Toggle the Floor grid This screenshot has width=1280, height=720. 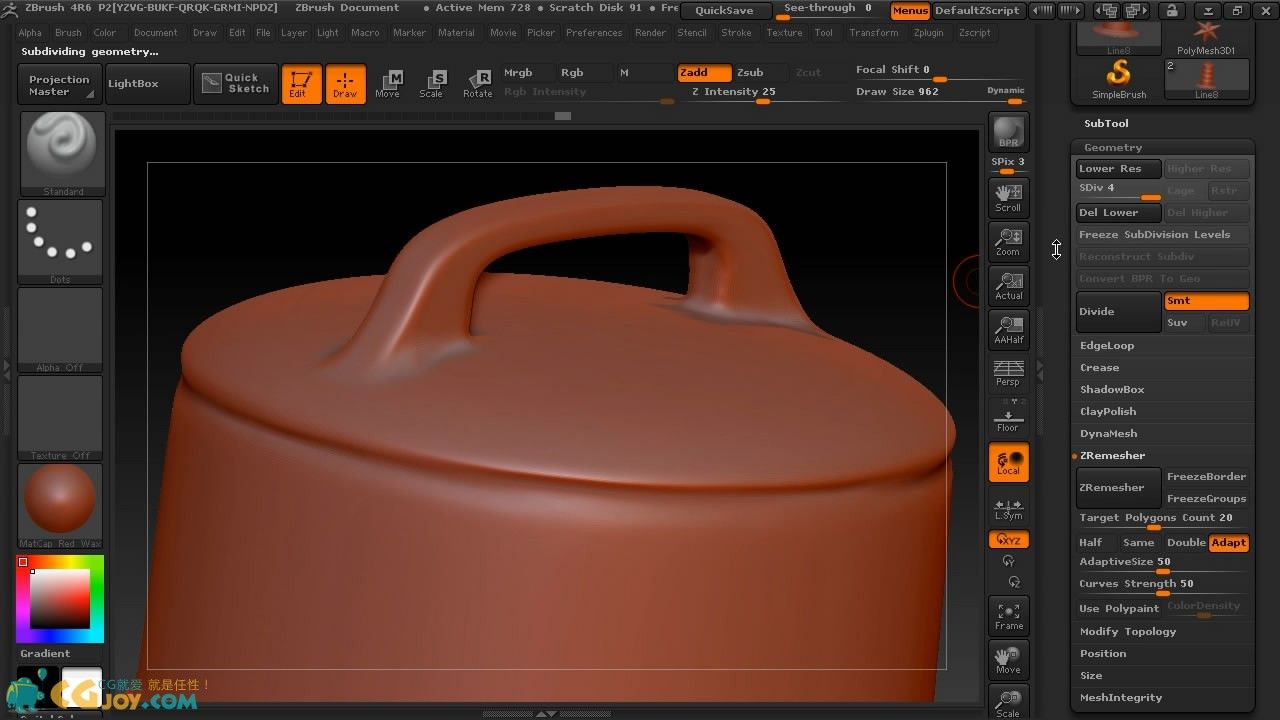(1008, 418)
